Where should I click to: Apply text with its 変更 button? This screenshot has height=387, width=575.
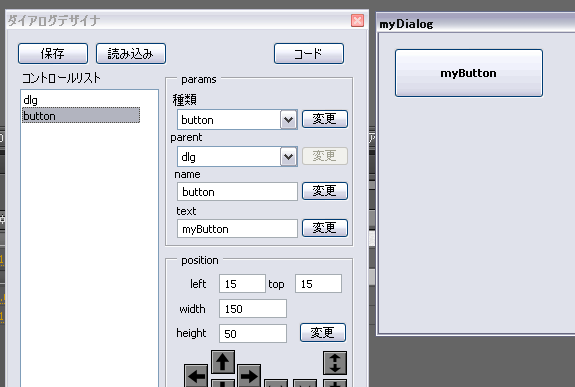325,228
